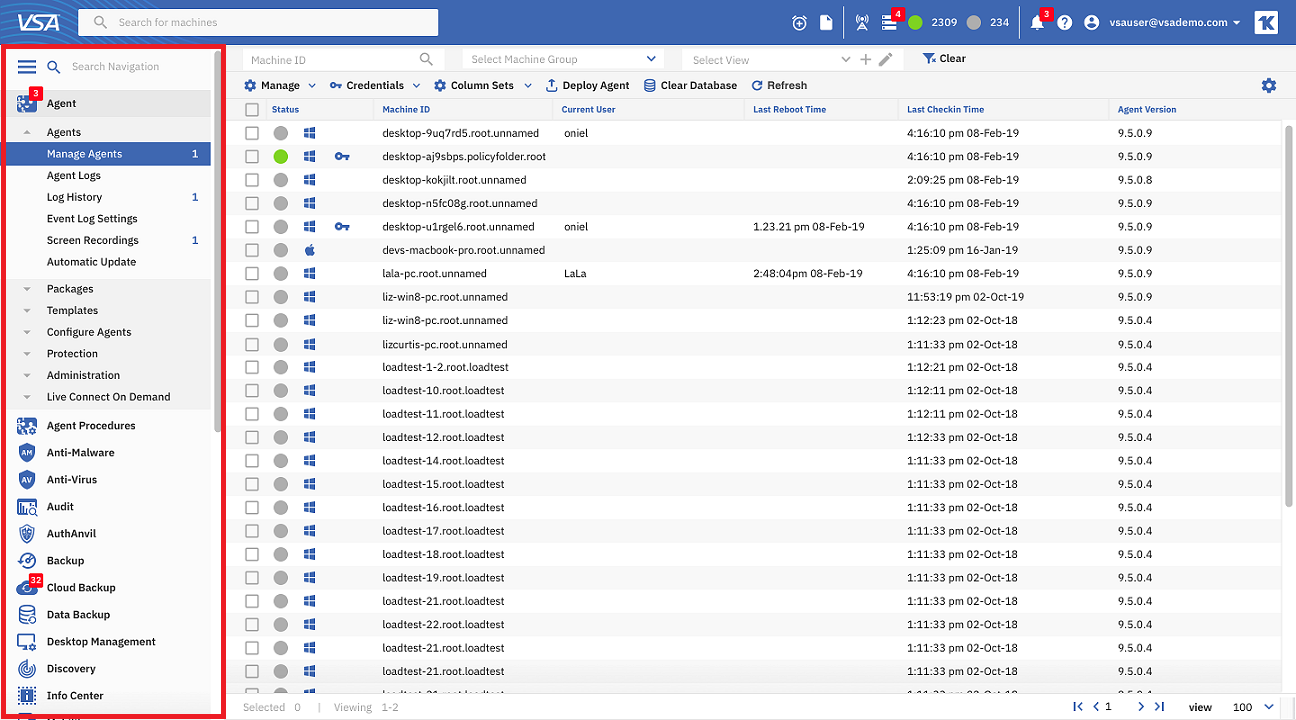Select Manage Agents in navigation
The height and width of the screenshot is (720, 1296).
click(107, 154)
